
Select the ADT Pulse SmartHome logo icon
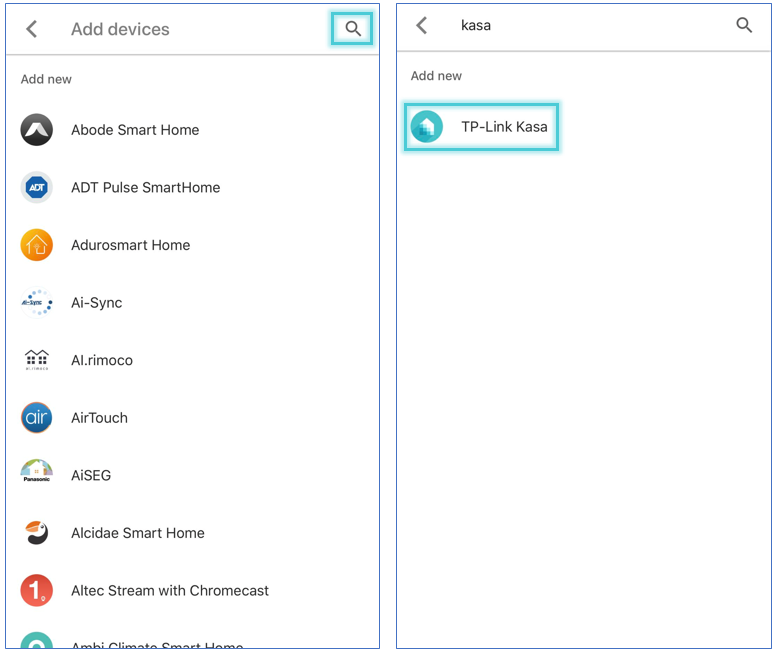pyautogui.click(x=37, y=188)
